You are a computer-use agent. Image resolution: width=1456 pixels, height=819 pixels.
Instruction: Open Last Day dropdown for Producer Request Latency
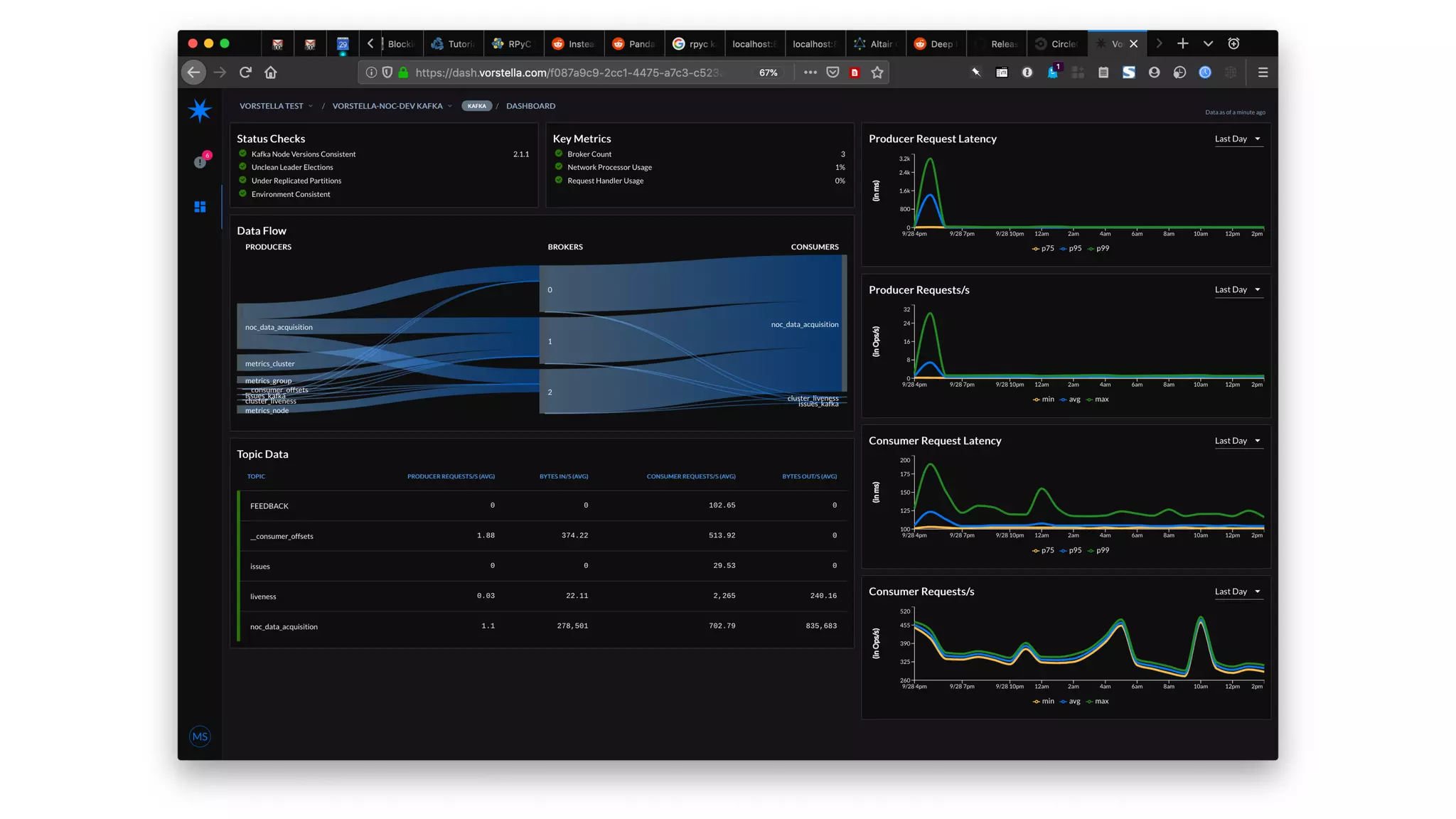click(1237, 139)
